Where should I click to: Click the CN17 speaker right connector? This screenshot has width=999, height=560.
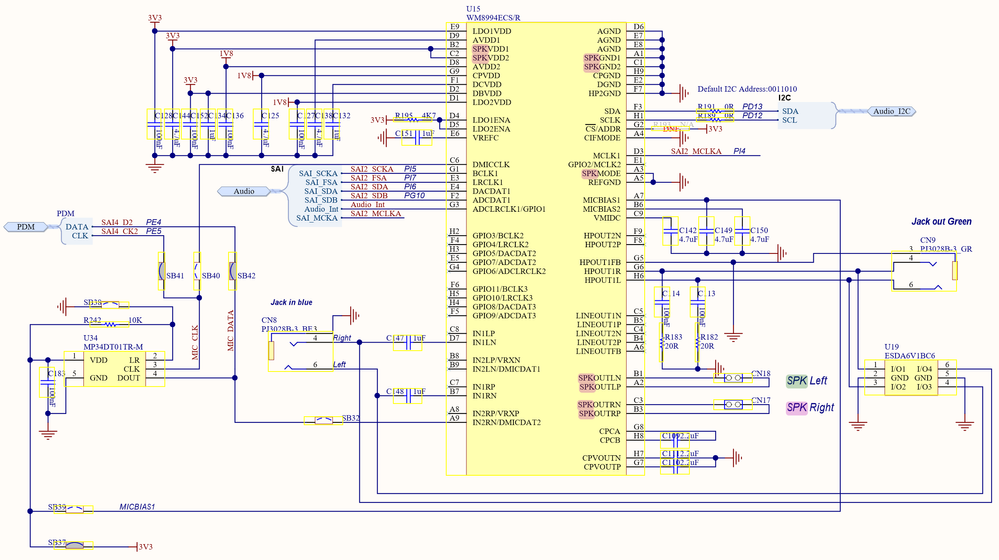733,405
